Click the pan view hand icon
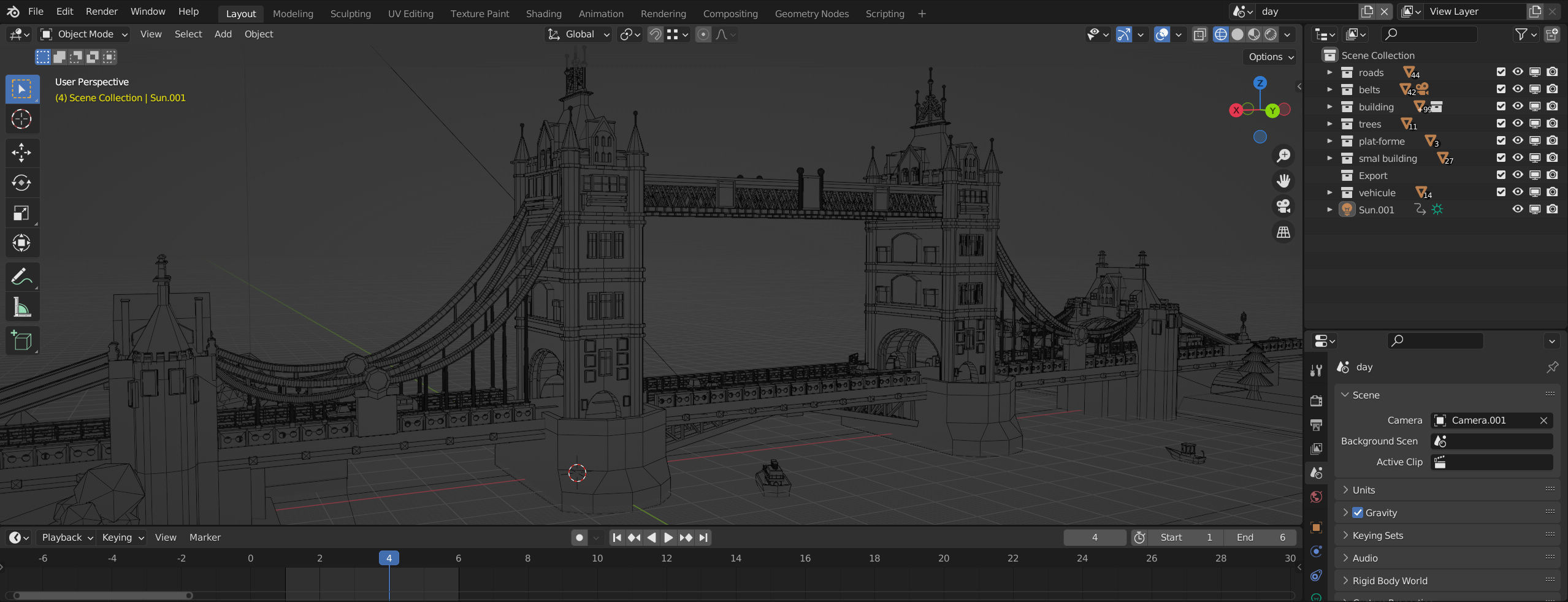This screenshot has width=1568, height=602. (x=1283, y=181)
